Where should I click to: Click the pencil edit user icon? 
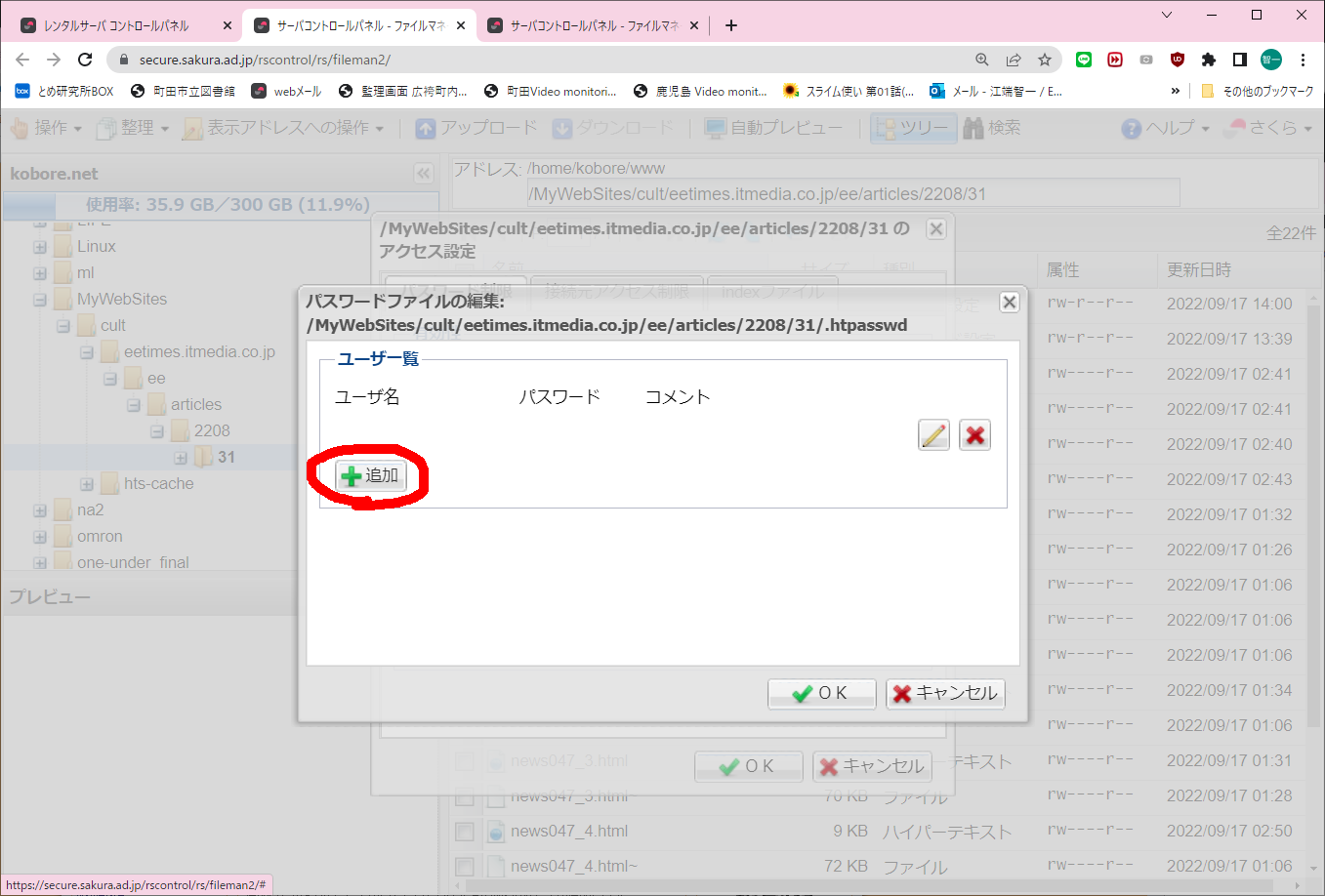click(933, 435)
